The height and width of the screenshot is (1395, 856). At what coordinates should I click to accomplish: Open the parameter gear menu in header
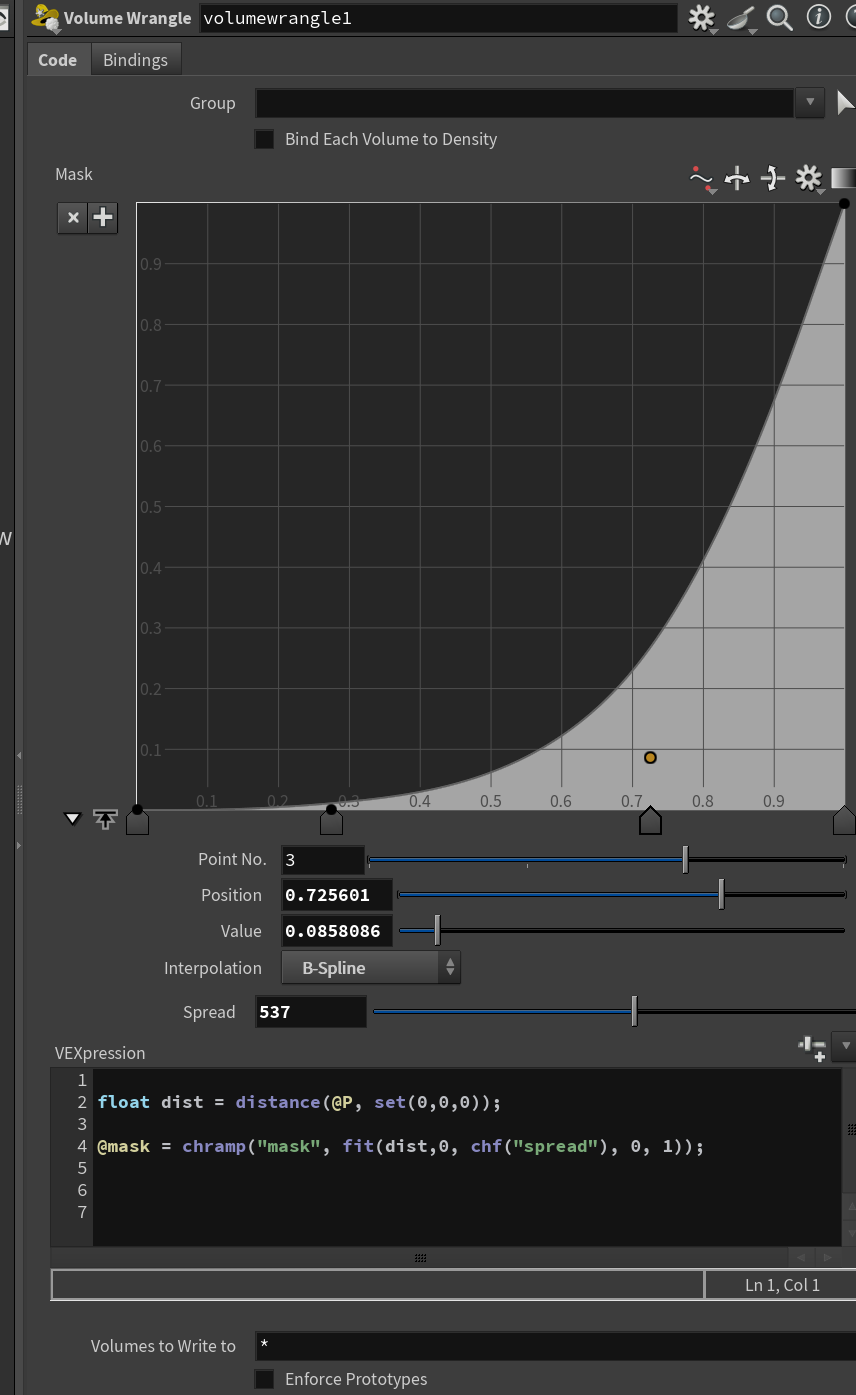[x=702, y=18]
